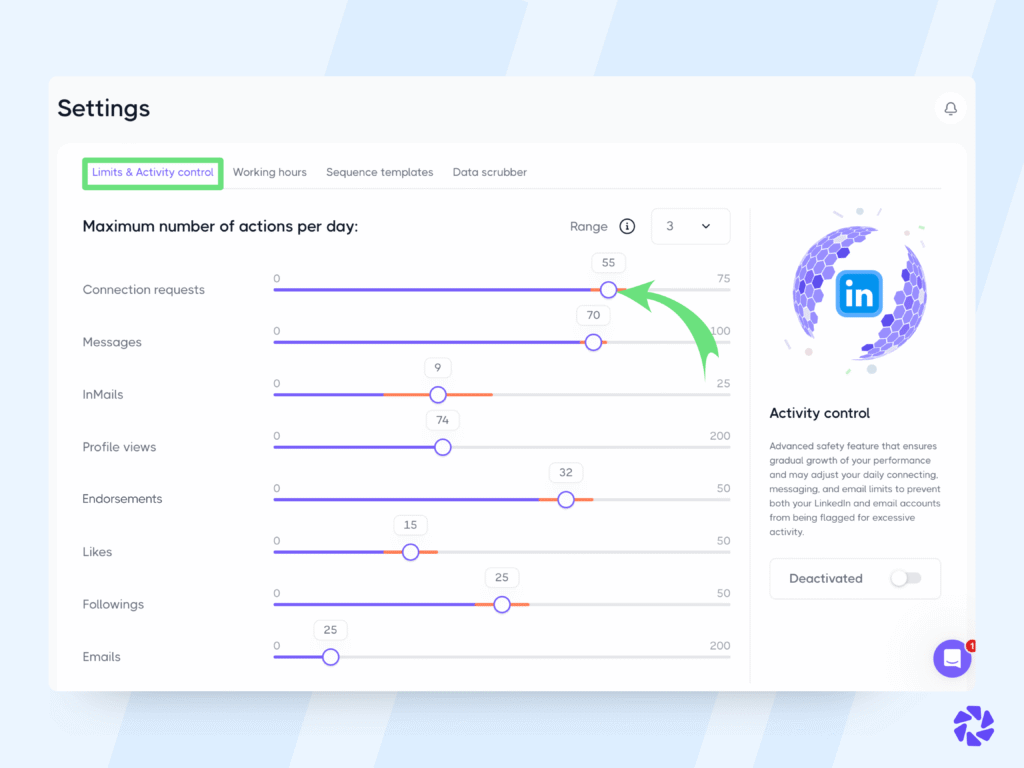The width and height of the screenshot is (1024, 768).
Task: Open the Sequence templates tab
Action: [380, 172]
